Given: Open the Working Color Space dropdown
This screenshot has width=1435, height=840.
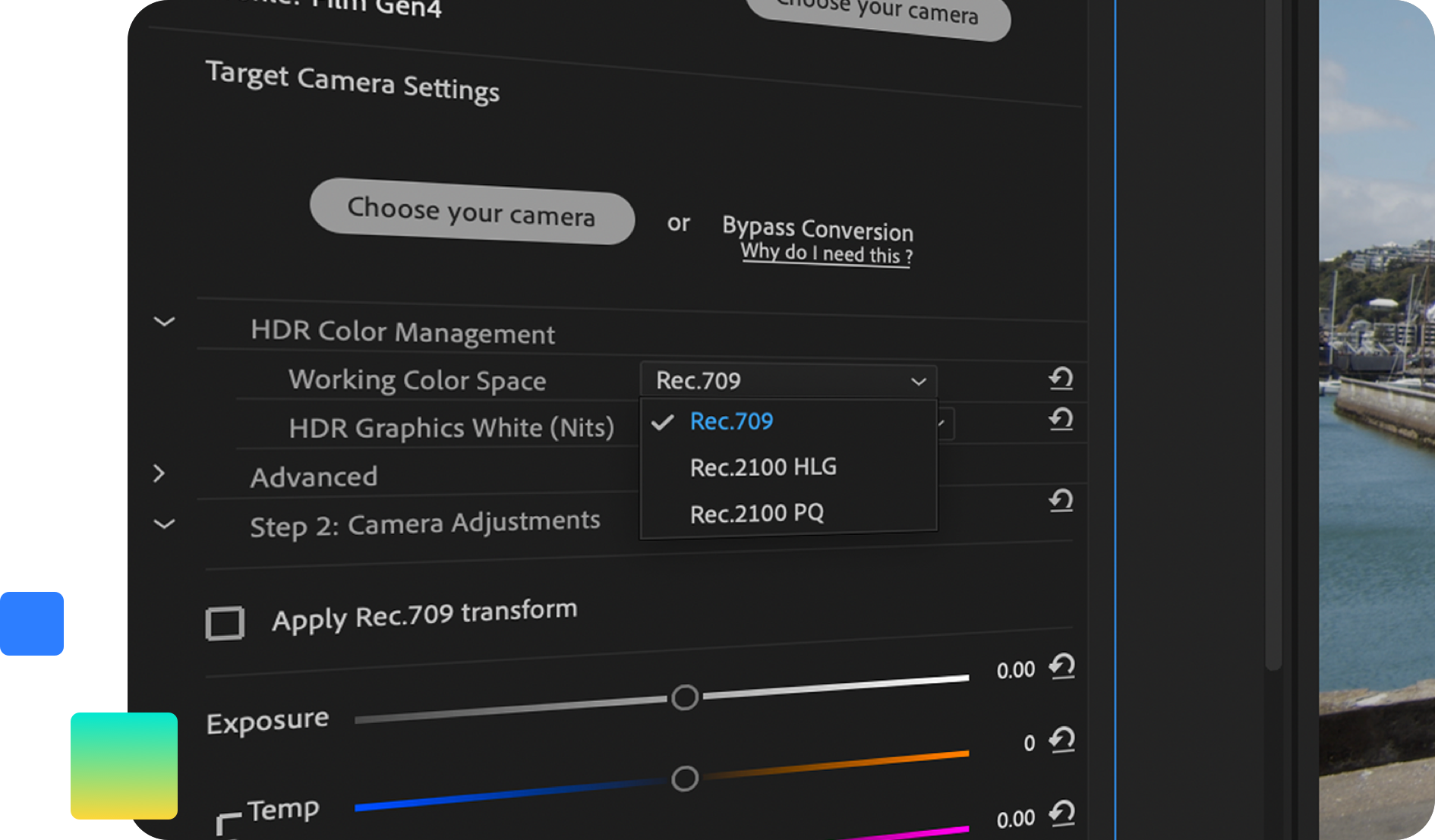Looking at the screenshot, I should click(788, 380).
